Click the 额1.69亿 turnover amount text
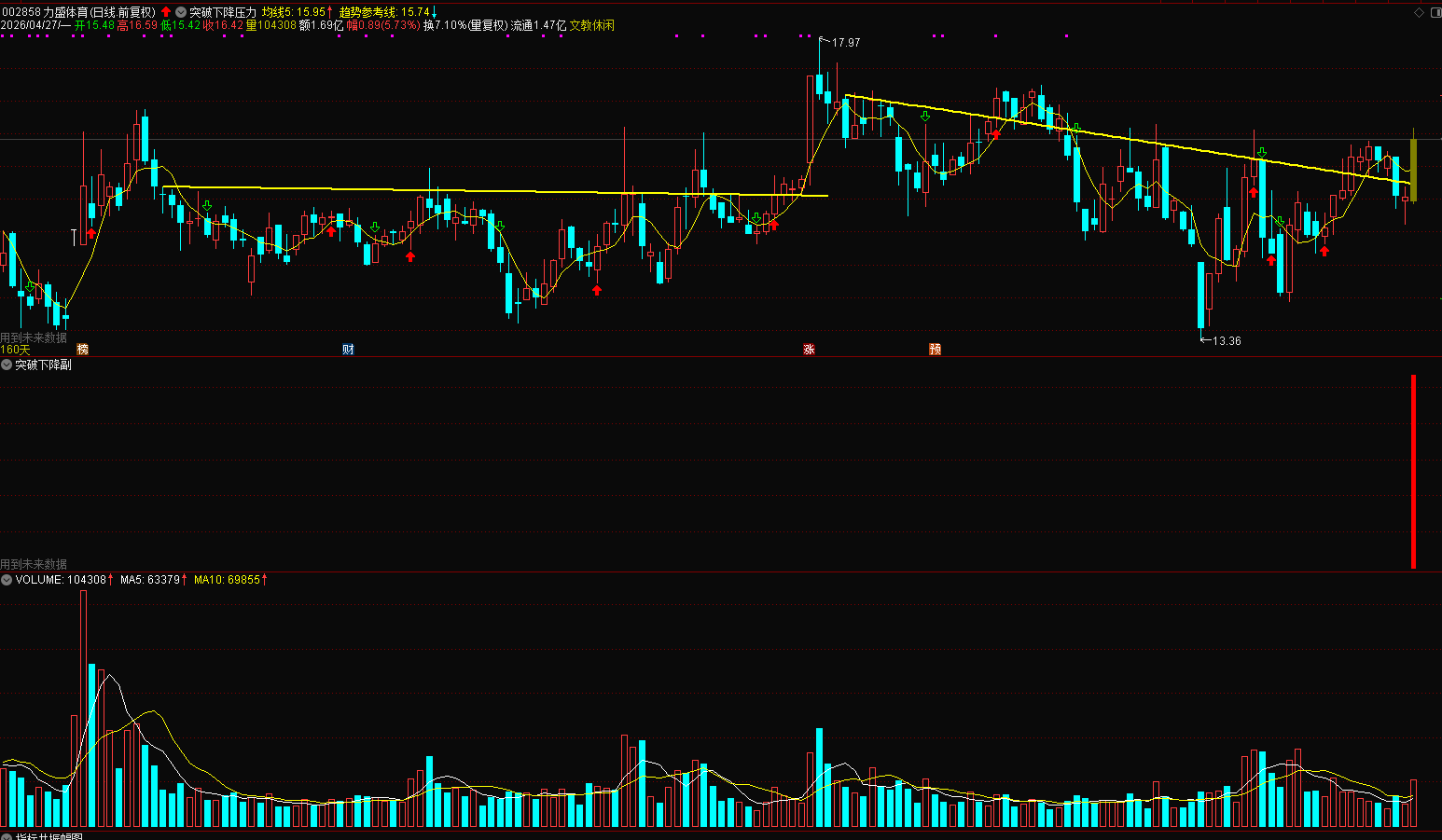 tap(322, 25)
